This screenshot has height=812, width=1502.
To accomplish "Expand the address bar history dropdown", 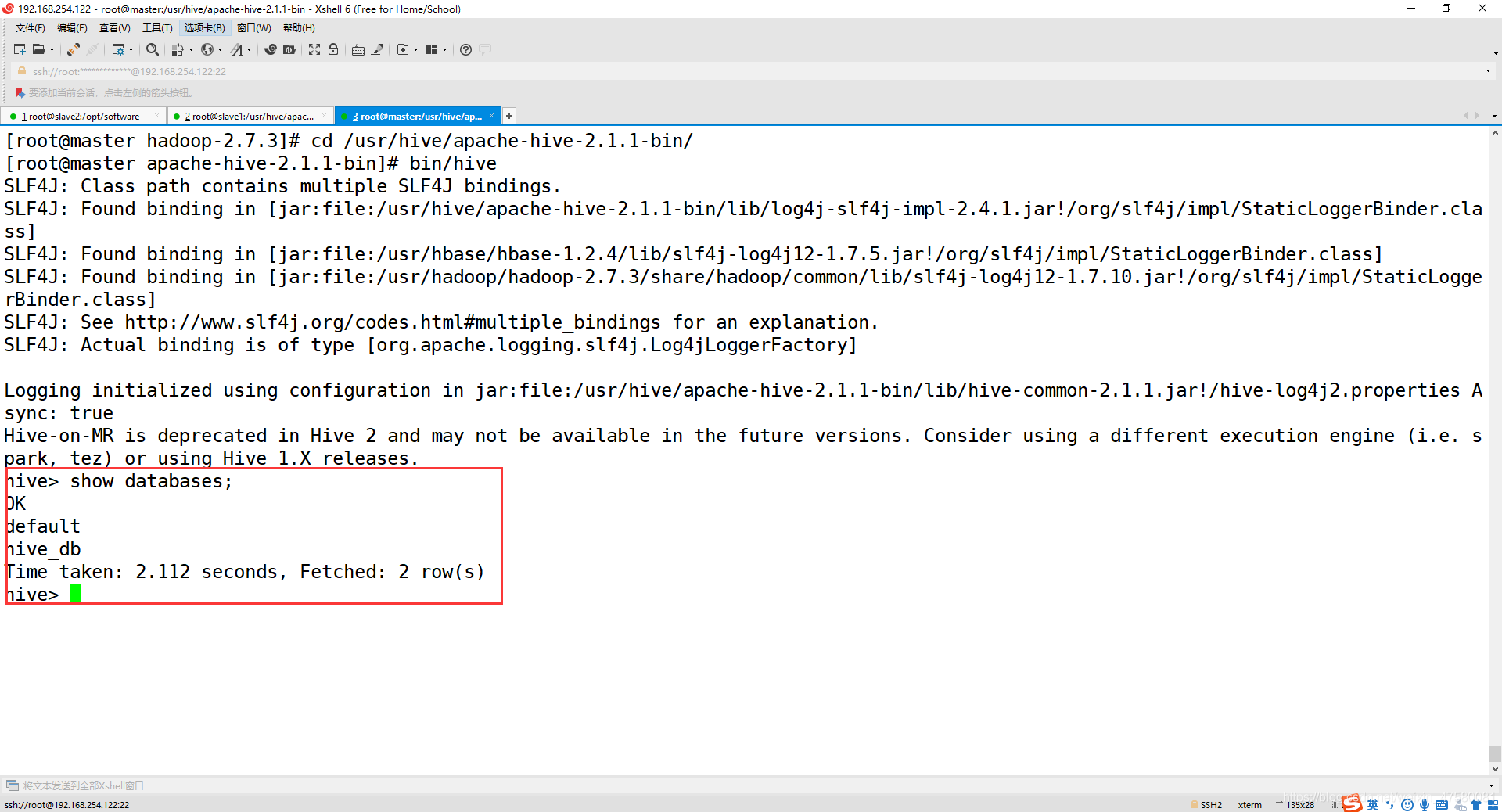I will 1488,71.
